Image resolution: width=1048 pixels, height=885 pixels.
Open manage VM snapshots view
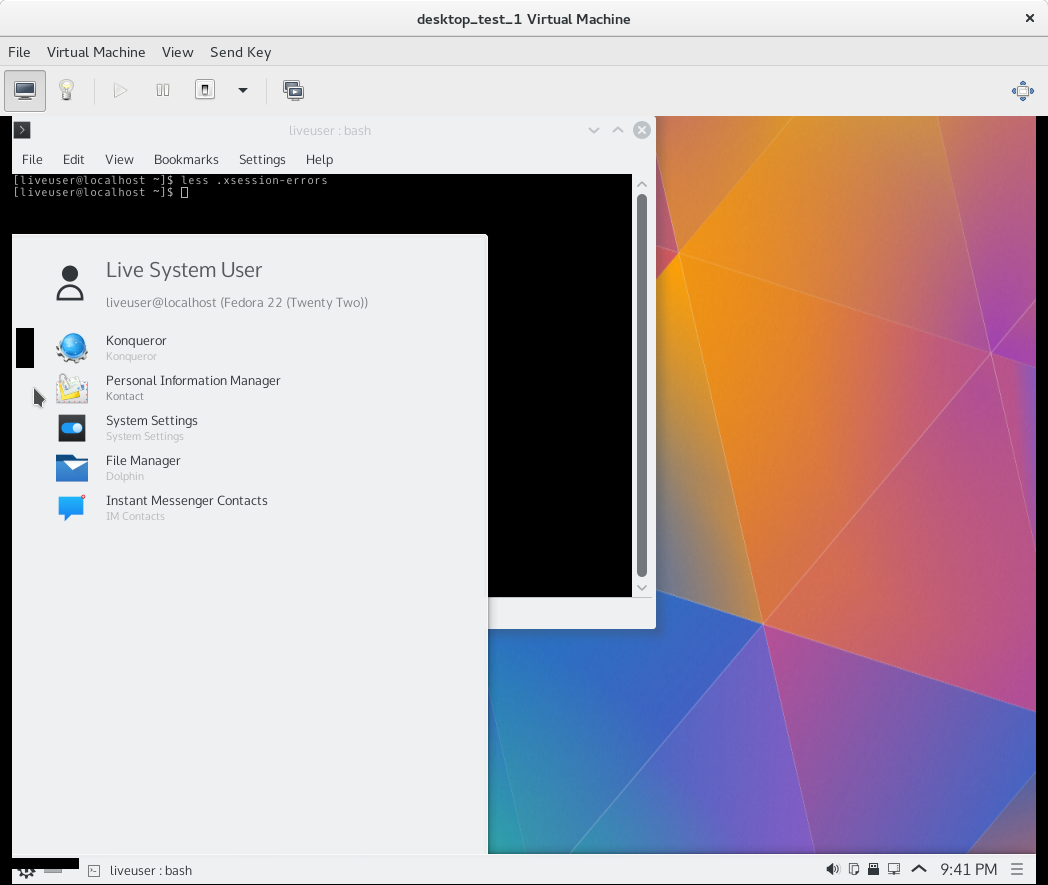tap(293, 90)
